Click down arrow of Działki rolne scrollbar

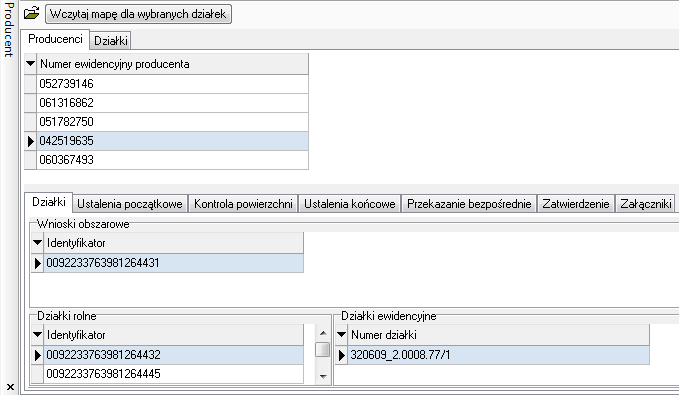tap(323, 376)
